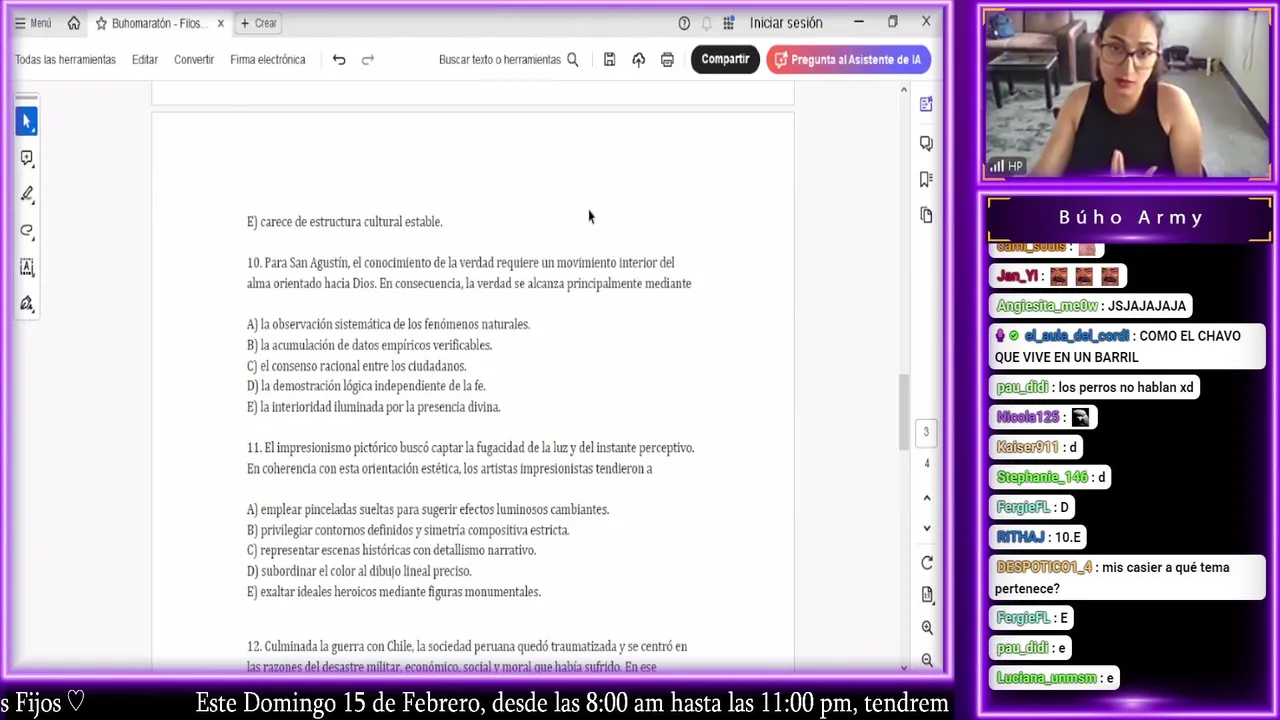The width and height of the screenshot is (1280, 720).
Task: Click the cloud upload icon
Action: [638, 60]
